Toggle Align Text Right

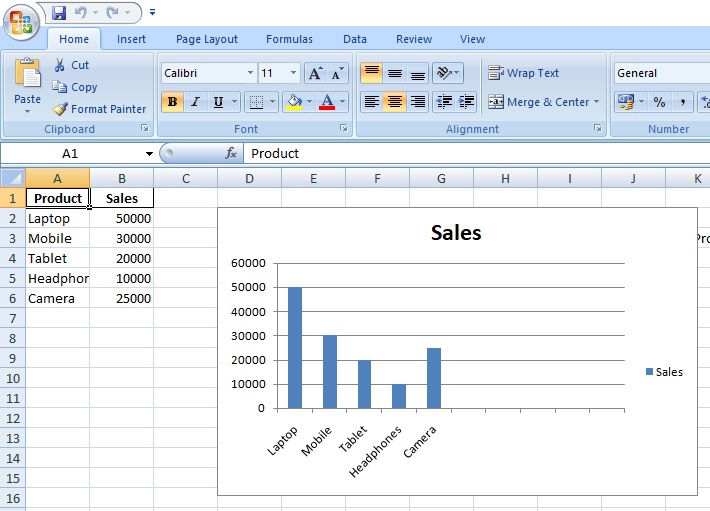[x=417, y=102]
